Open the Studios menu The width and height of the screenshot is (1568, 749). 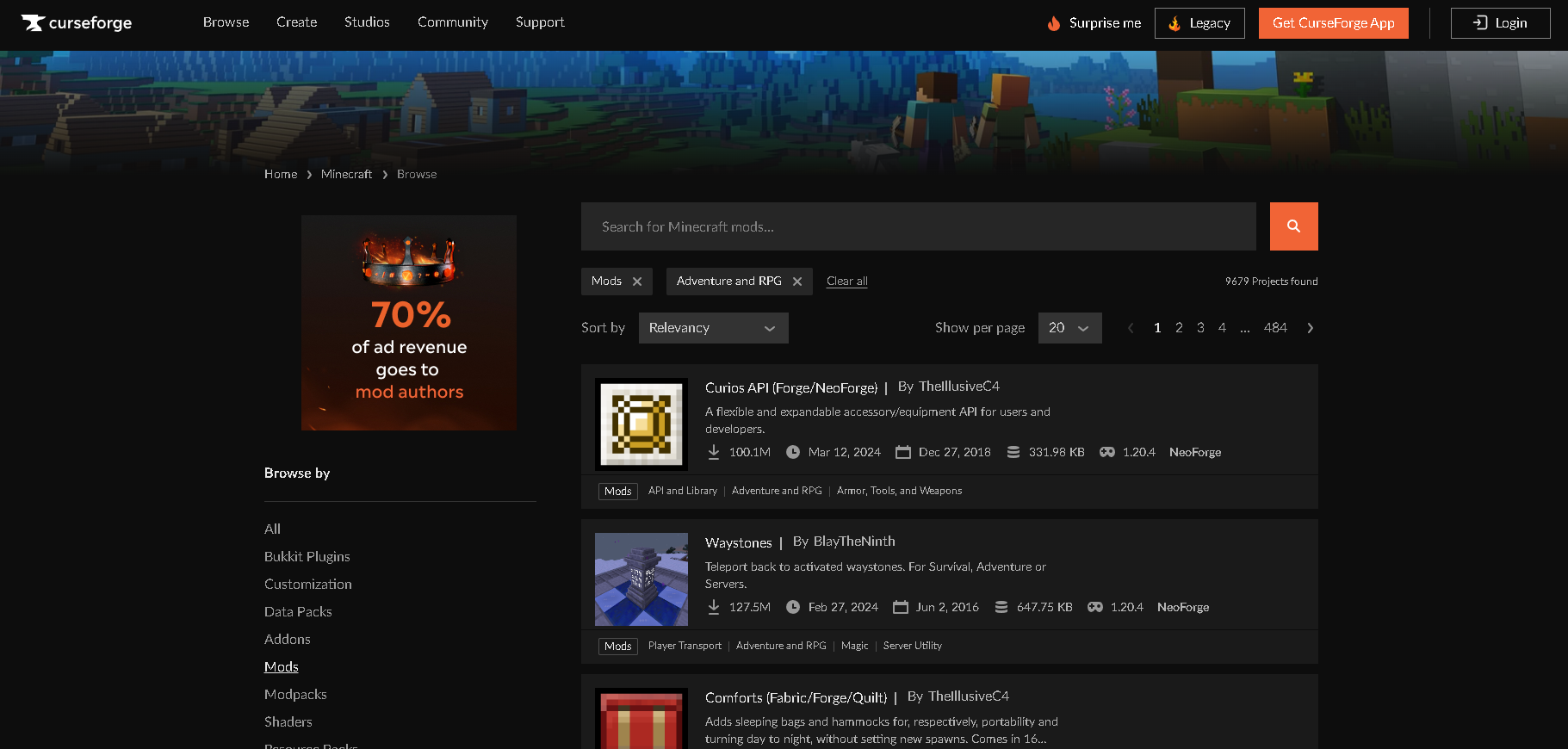pyautogui.click(x=368, y=22)
